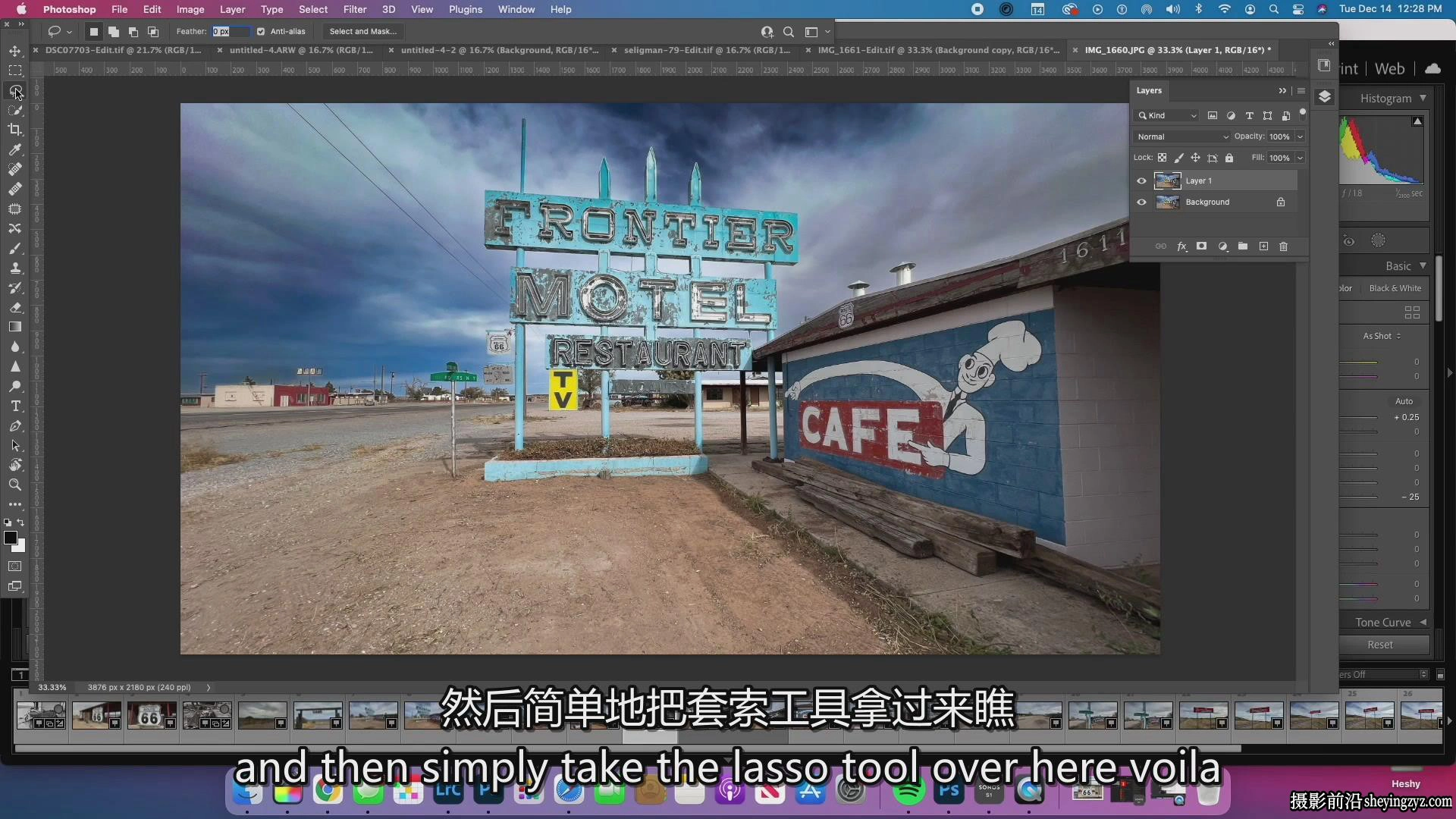Viewport: 1456px width, 819px height.
Task: Open the Layer menu
Action: click(232, 9)
